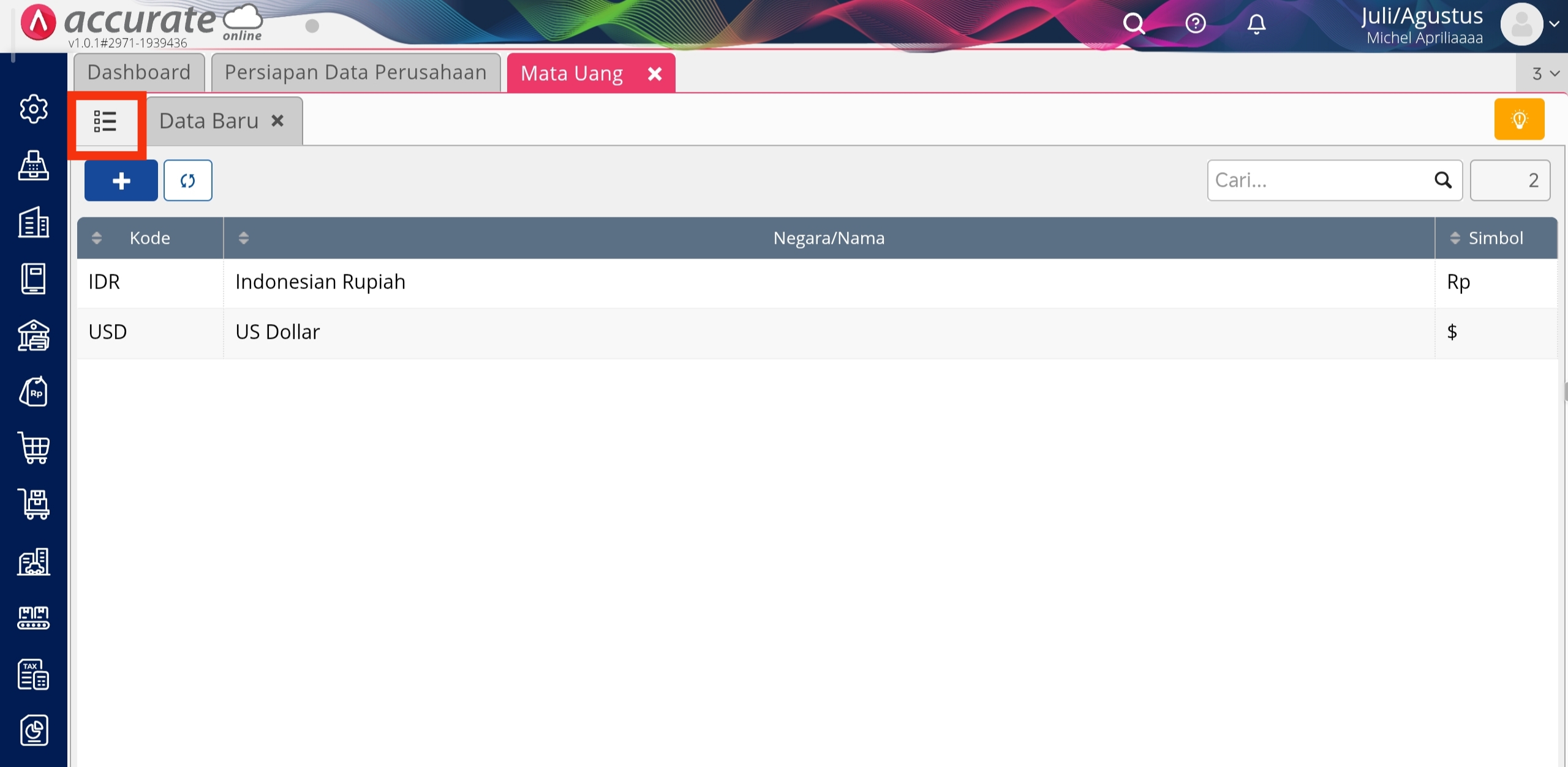Click the notification bell icon

pyautogui.click(x=1256, y=24)
